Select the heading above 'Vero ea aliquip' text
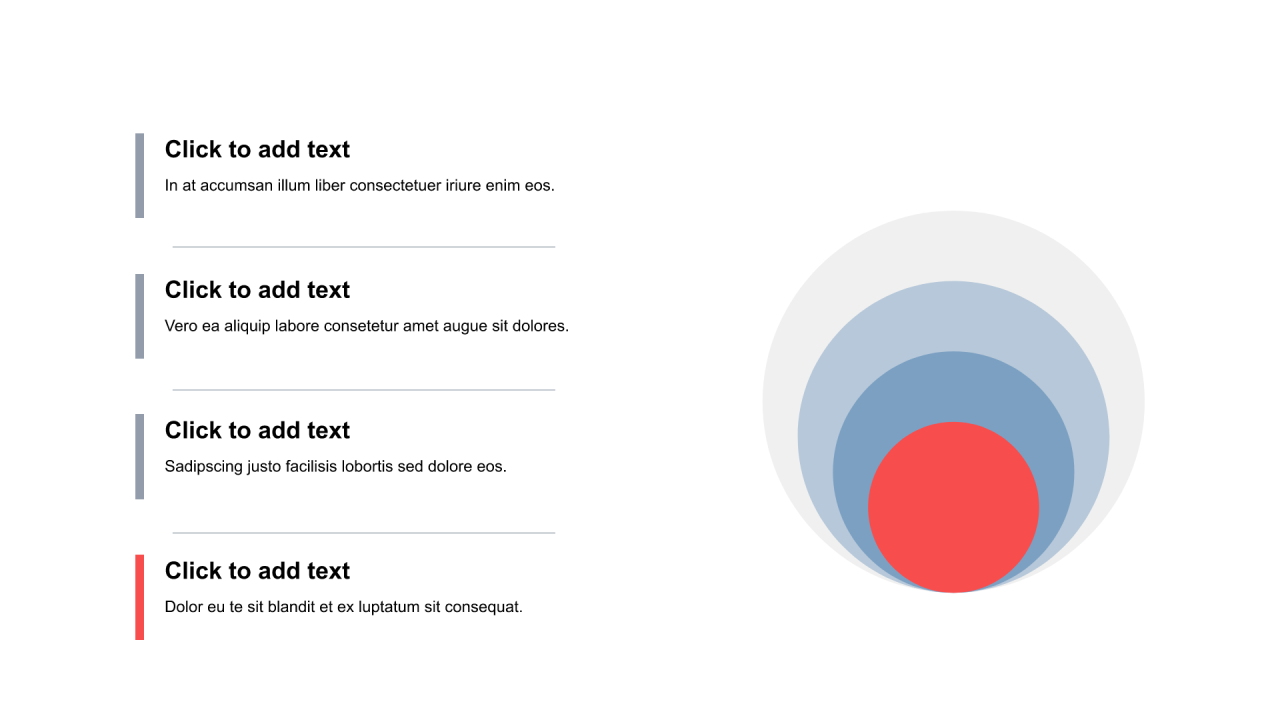The image size is (1280, 720). 257,290
